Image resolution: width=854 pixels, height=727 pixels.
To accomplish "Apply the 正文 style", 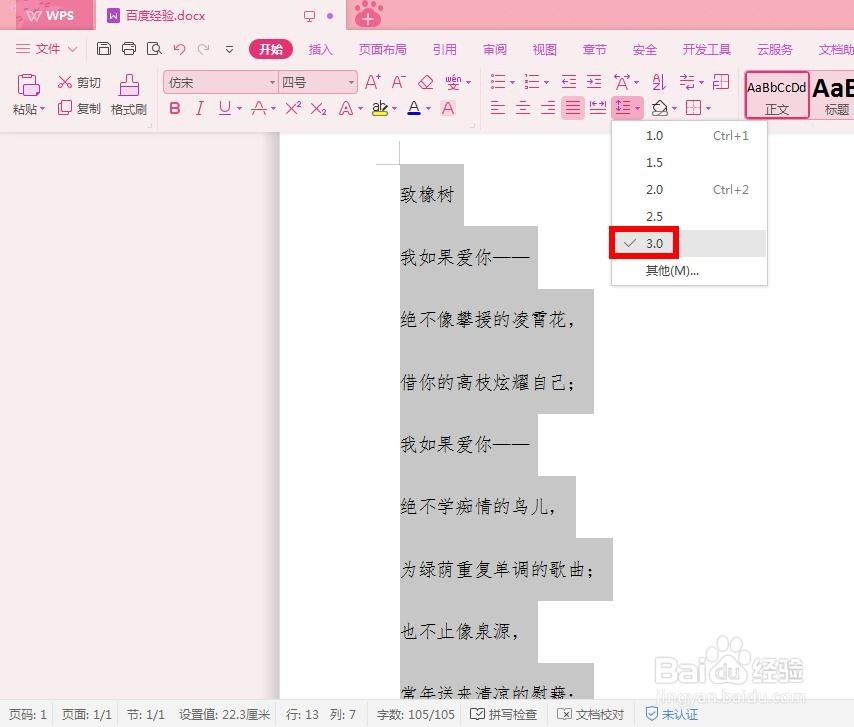I will pyautogui.click(x=776, y=95).
